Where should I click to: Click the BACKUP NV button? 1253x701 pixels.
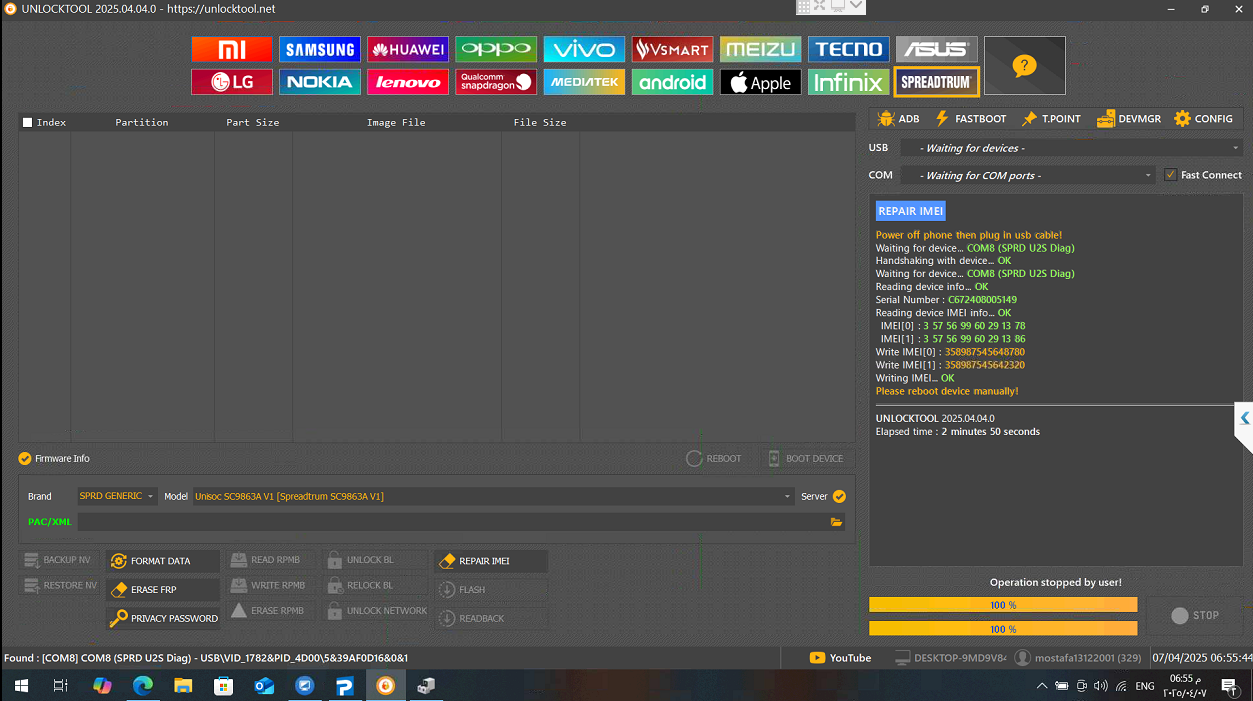coord(57,560)
